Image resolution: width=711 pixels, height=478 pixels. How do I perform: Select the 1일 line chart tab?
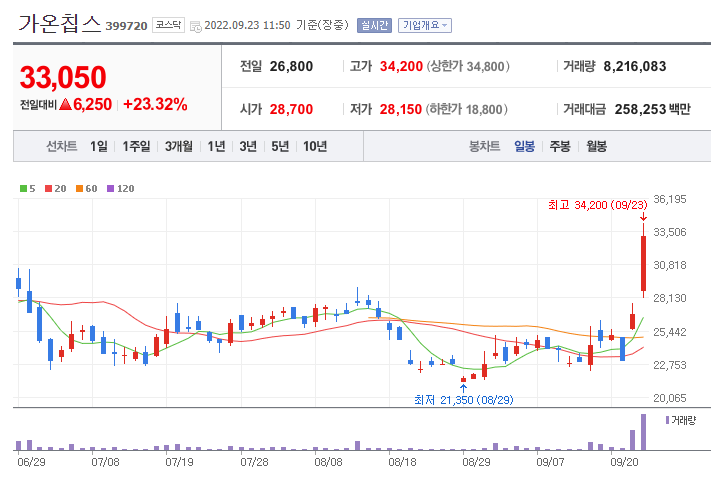click(98, 146)
